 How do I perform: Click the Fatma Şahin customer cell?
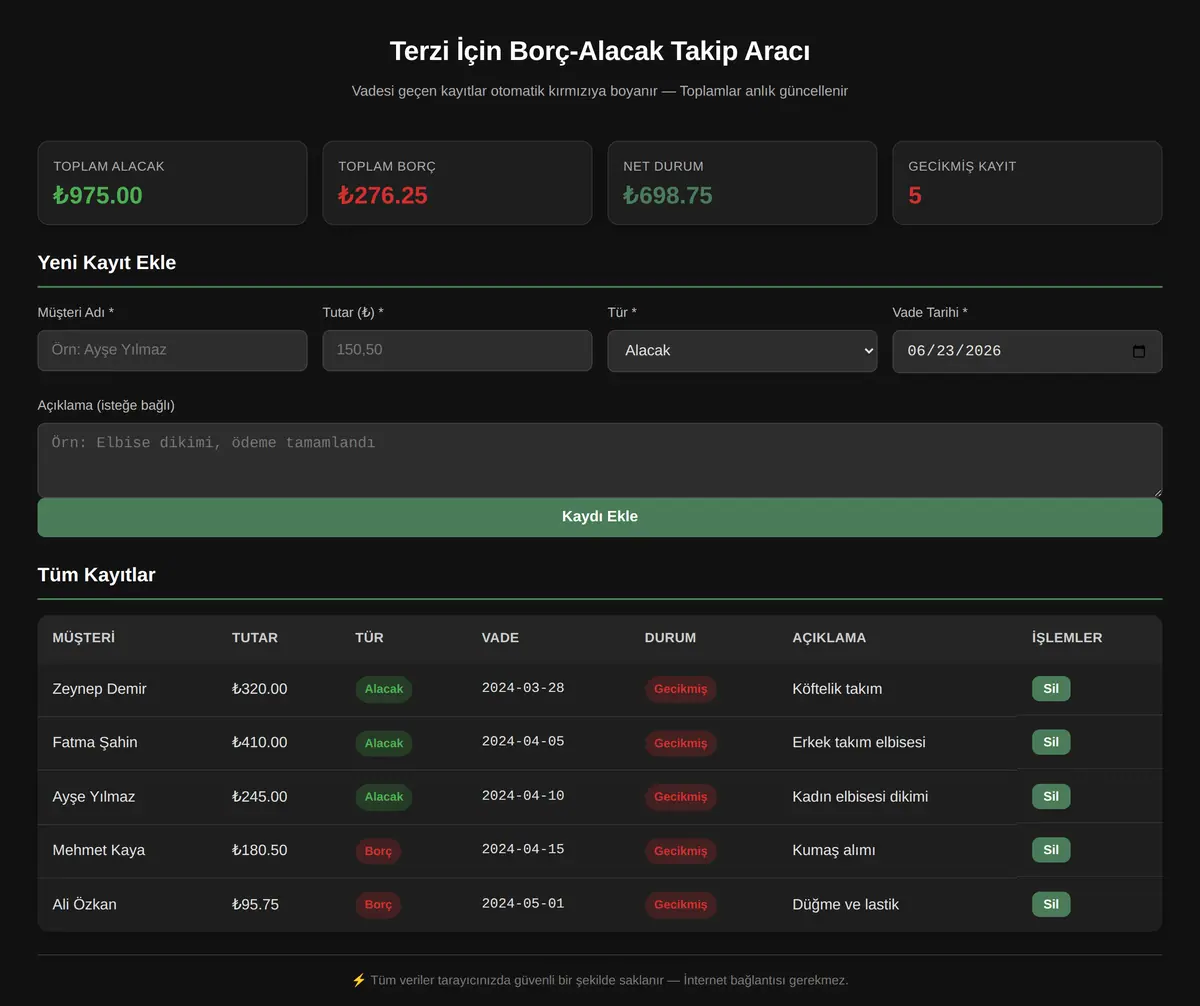[x=95, y=743]
